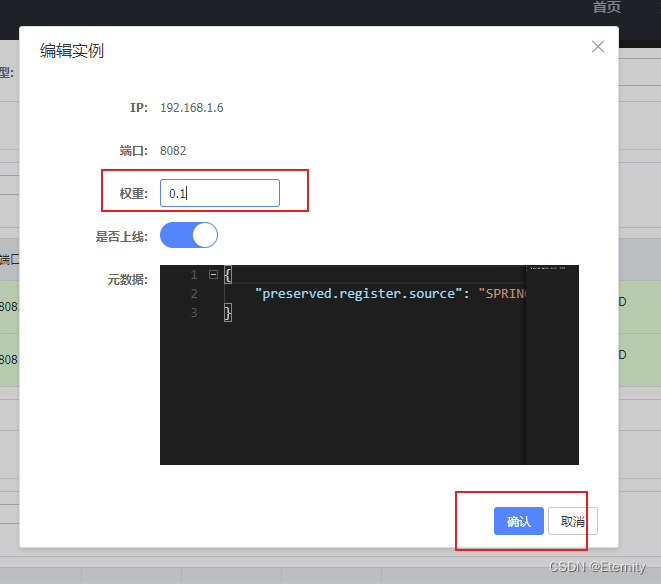The image size is (661, 584).
Task: Click into the 权重 weight input field
Action: pos(220,193)
